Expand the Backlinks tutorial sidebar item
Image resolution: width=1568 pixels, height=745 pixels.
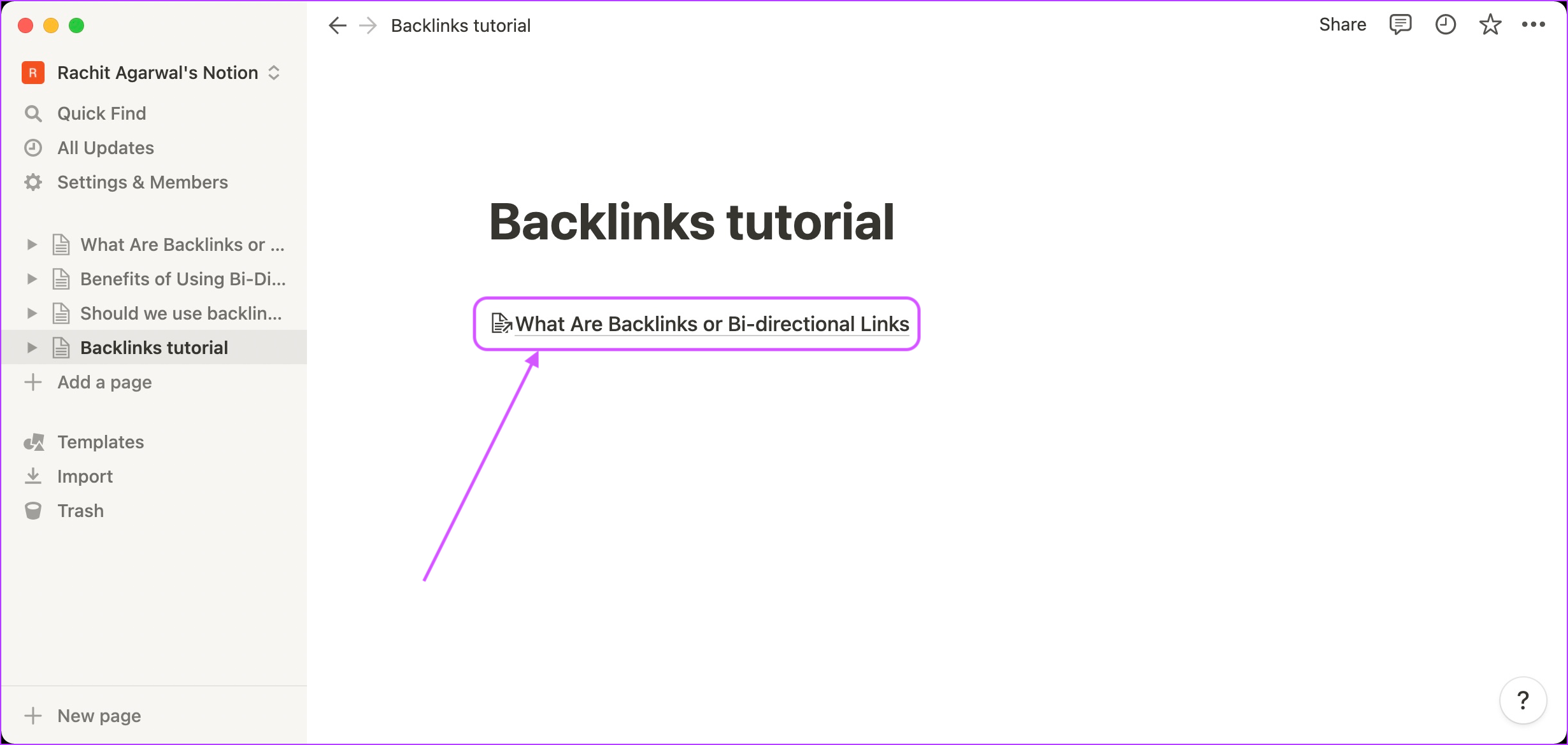click(31, 347)
